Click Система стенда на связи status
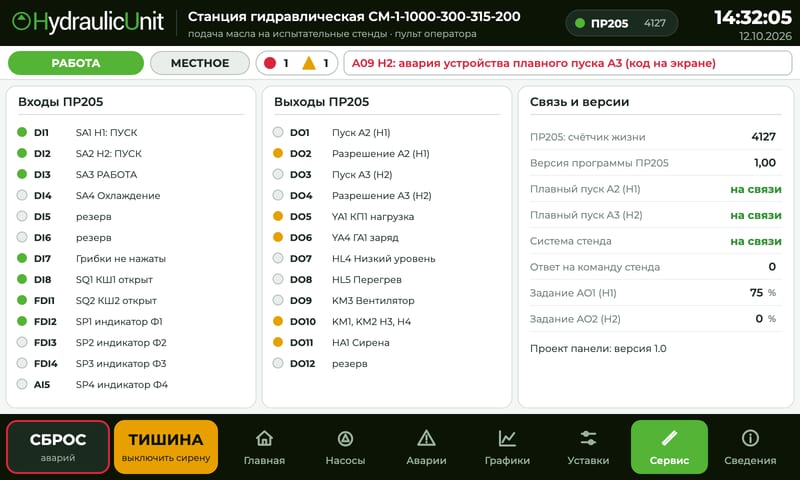This screenshot has height=480, width=800. [x=756, y=241]
